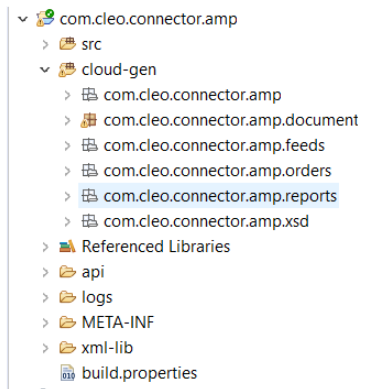Expand the com.cleo.connector.amp.feeds package arrow

pyautogui.click(x=68, y=146)
